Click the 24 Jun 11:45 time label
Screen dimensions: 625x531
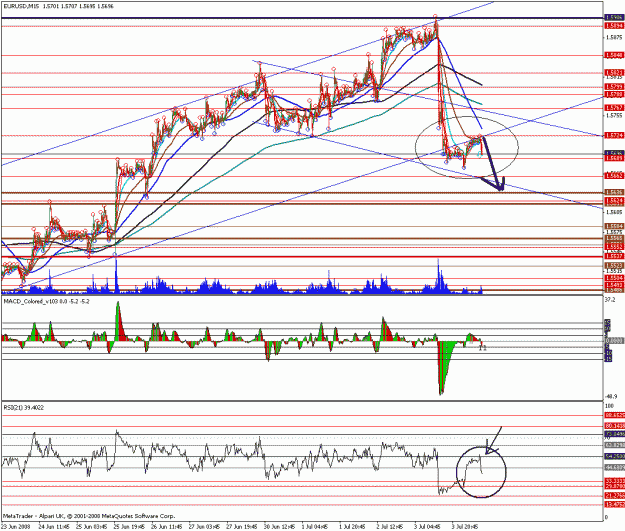click(x=54, y=527)
